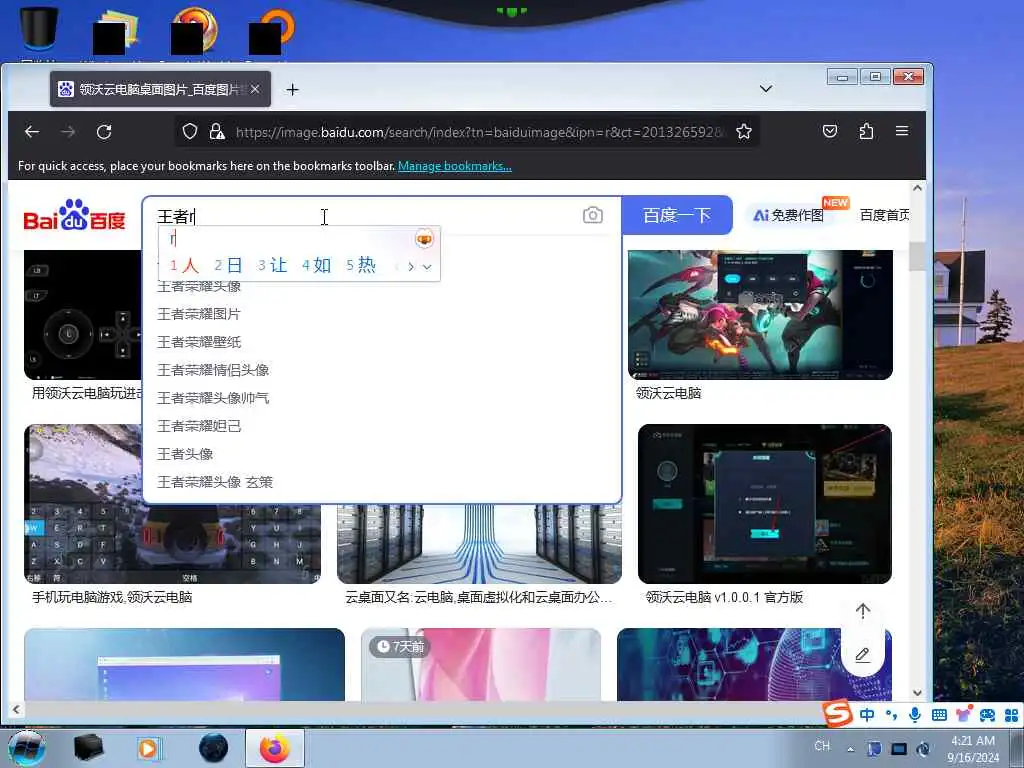Bookmark this page with the star icon
The width and height of the screenshot is (1024, 768).
click(x=743, y=132)
